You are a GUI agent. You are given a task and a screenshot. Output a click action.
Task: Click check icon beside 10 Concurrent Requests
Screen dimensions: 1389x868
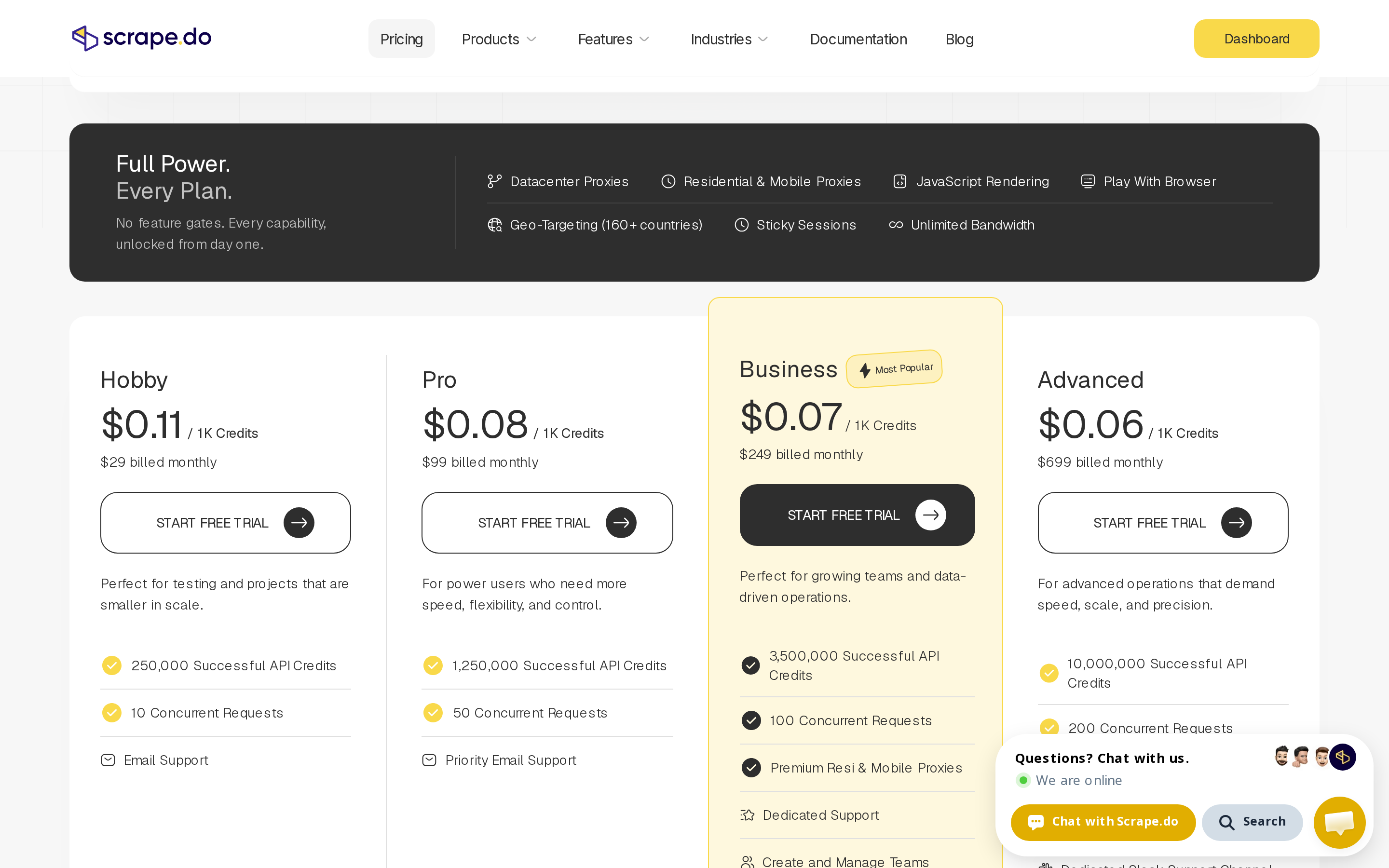(111, 712)
